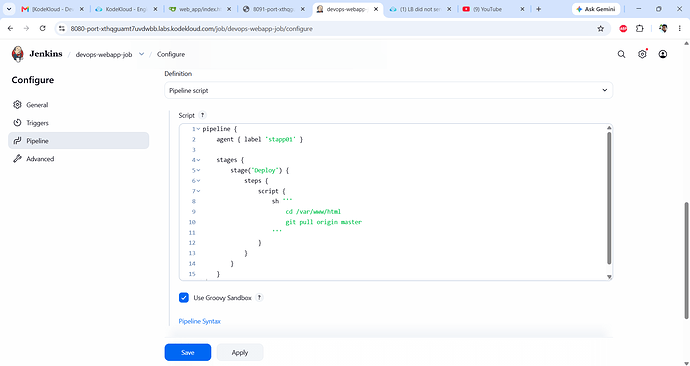Click the page vertical scrollbar

pyautogui.click(x=686, y=260)
